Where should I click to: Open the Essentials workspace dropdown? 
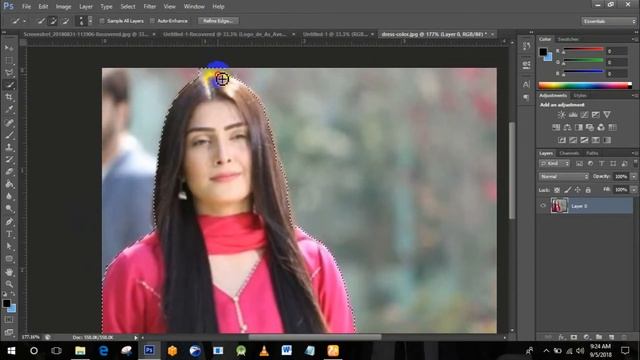point(608,21)
